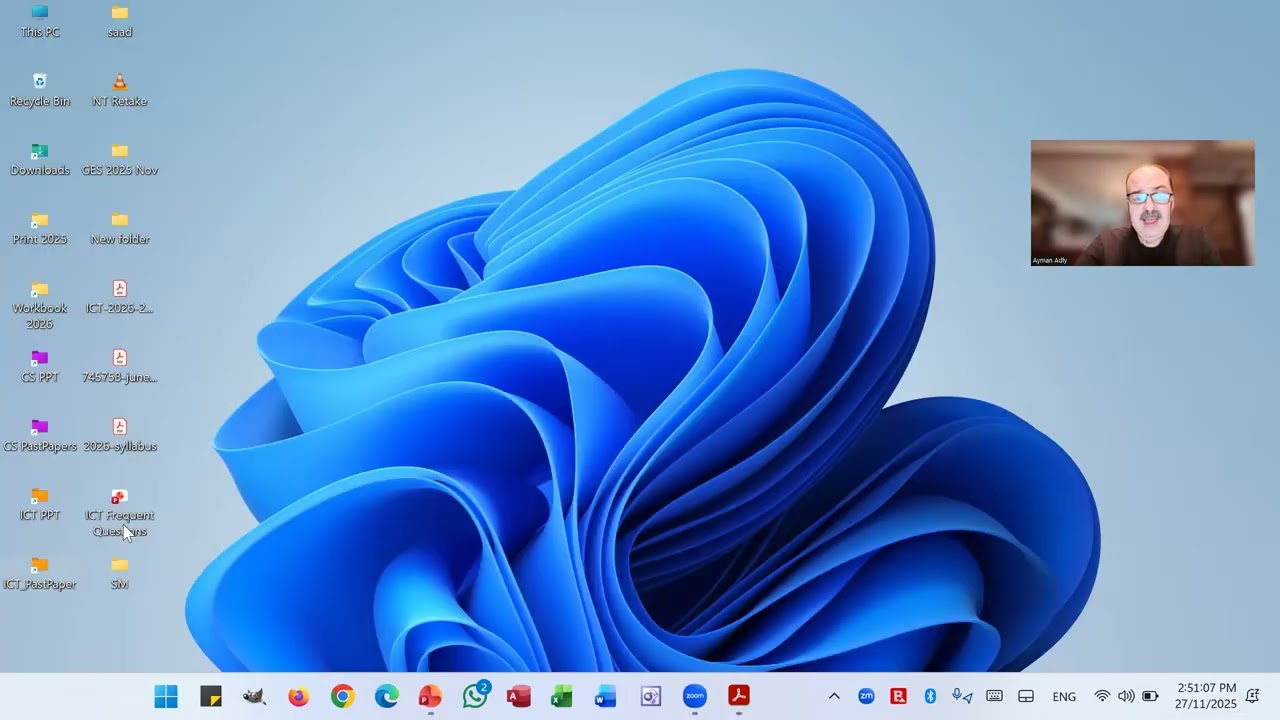
Task: Open WhatsApp from the taskbar
Action: click(x=475, y=696)
